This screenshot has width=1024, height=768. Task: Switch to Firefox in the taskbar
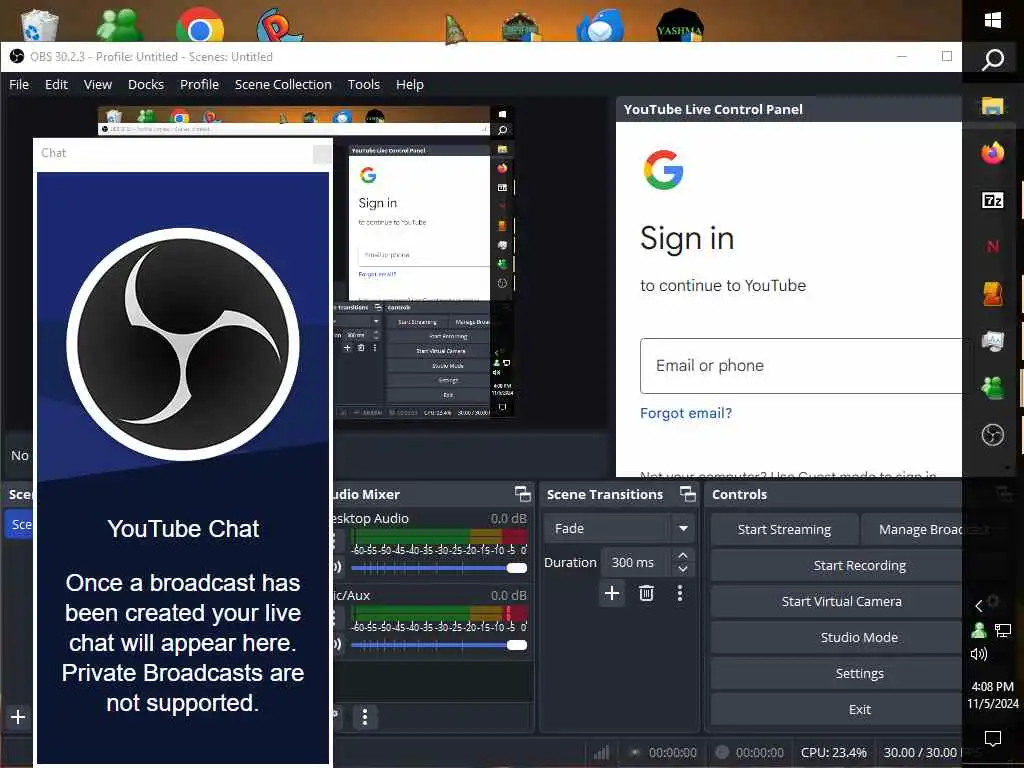(993, 153)
